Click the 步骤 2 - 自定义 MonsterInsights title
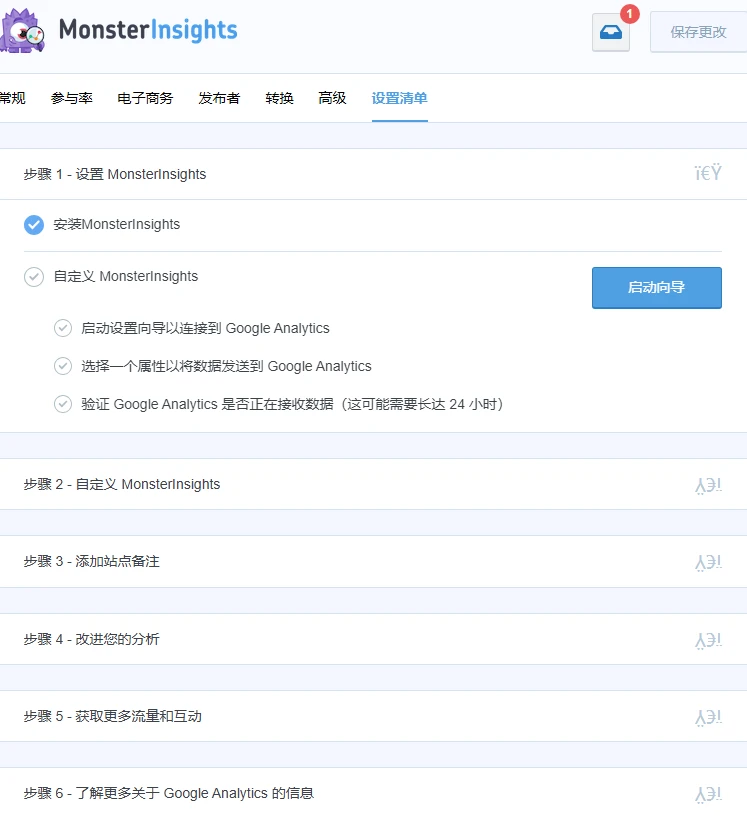Viewport: 747px width, 817px height. pyautogui.click(x=122, y=484)
